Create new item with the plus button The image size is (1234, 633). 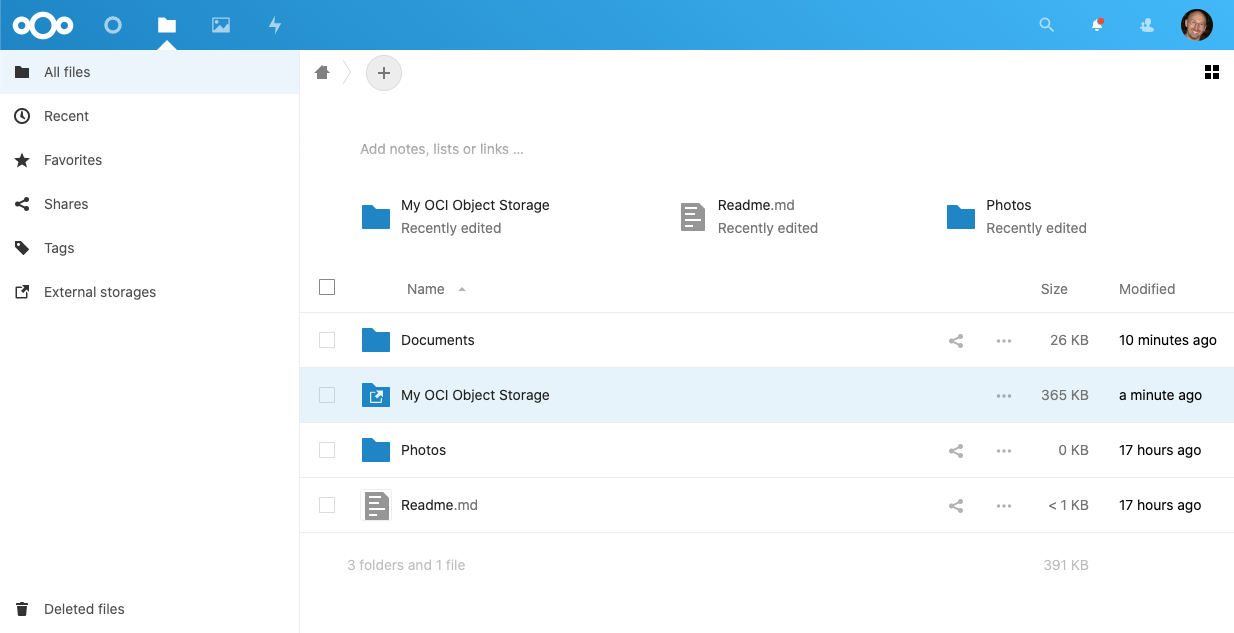pos(384,72)
